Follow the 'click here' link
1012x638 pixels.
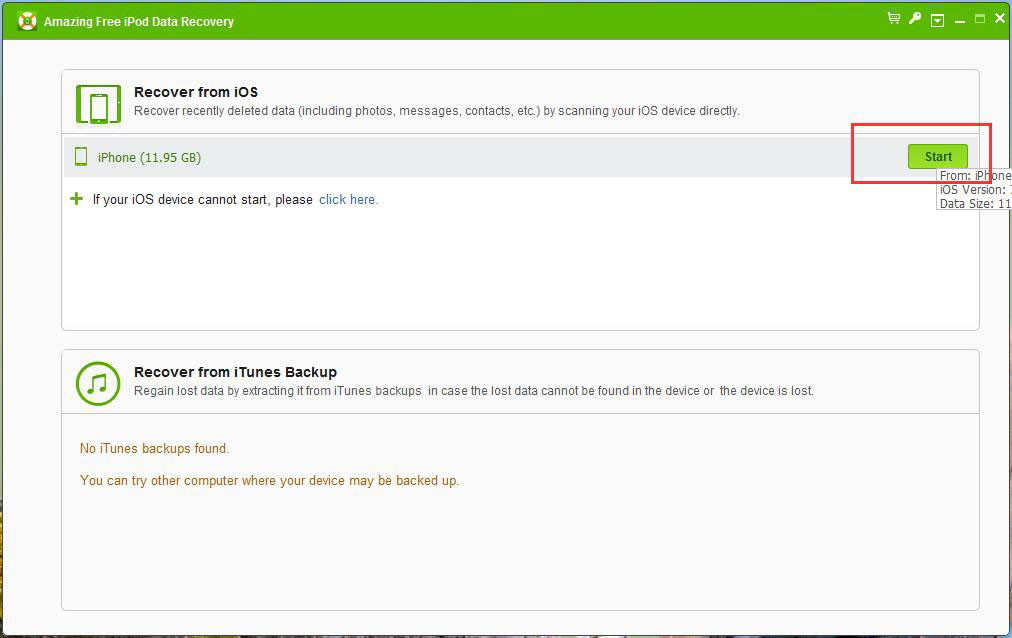click(347, 200)
